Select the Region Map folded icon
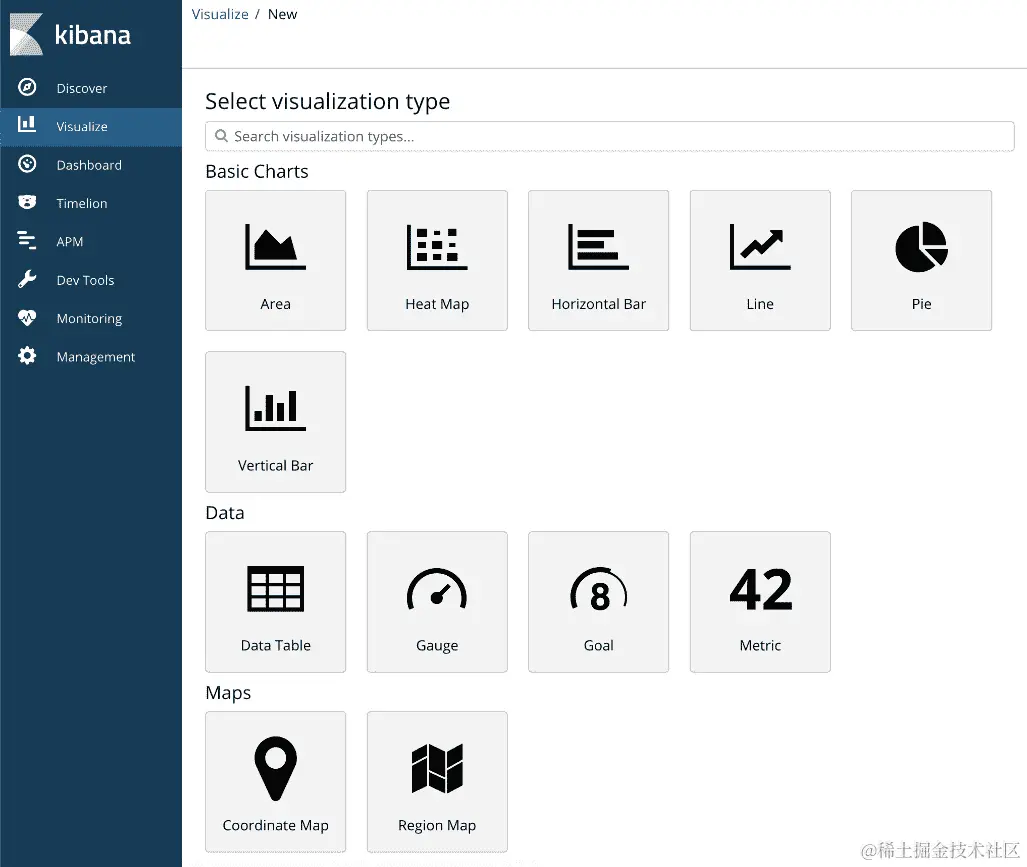The image size is (1027, 867). pos(437,768)
